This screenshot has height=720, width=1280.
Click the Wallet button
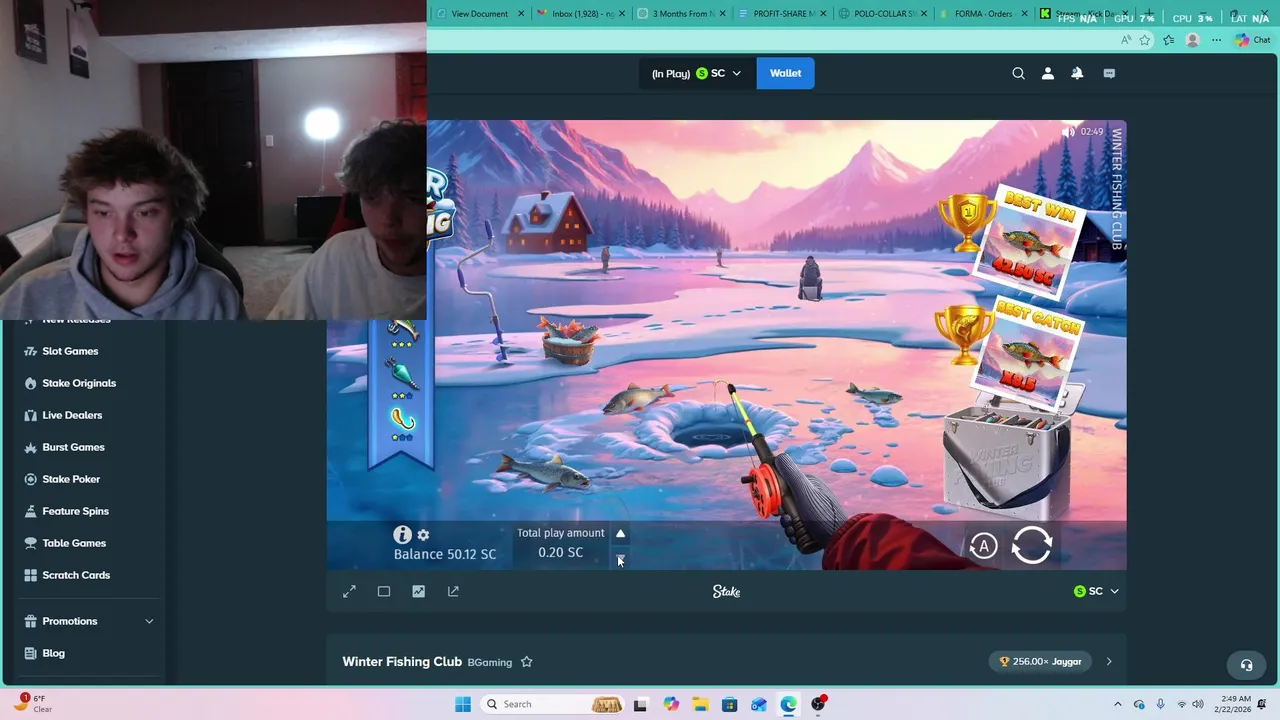tap(785, 73)
